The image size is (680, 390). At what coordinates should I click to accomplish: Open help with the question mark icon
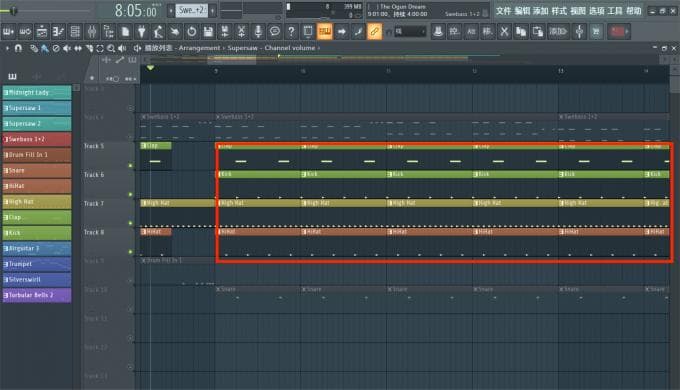(x=291, y=31)
